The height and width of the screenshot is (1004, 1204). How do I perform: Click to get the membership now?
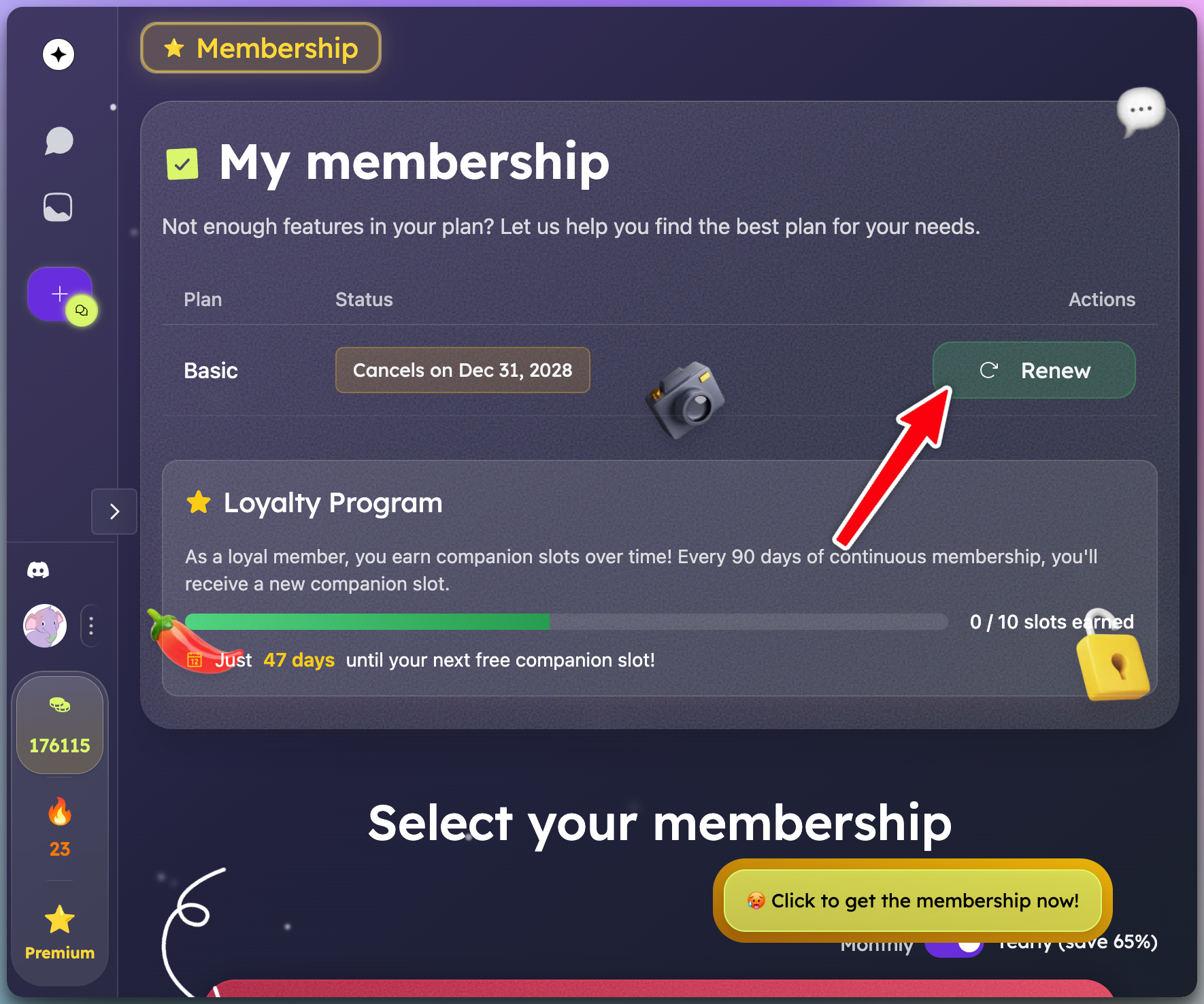(912, 901)
